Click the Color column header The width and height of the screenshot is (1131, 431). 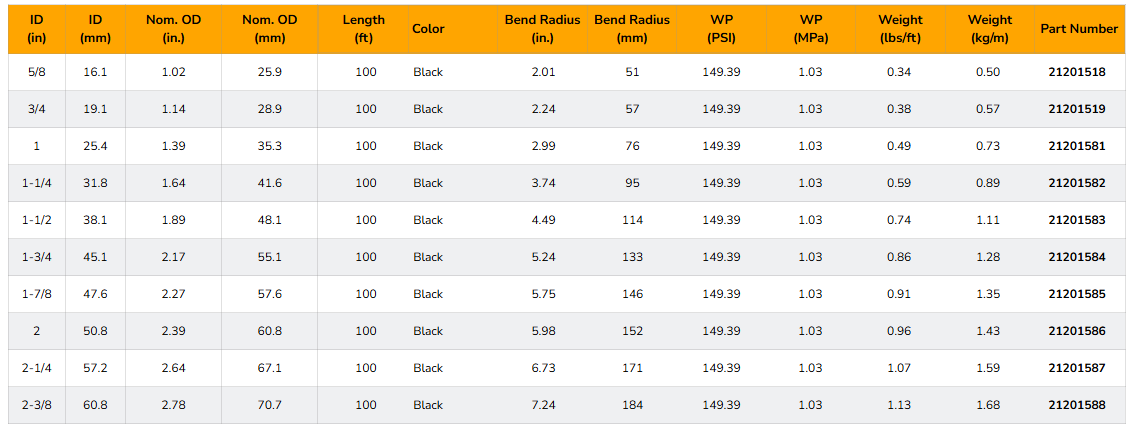coord(428,30)
